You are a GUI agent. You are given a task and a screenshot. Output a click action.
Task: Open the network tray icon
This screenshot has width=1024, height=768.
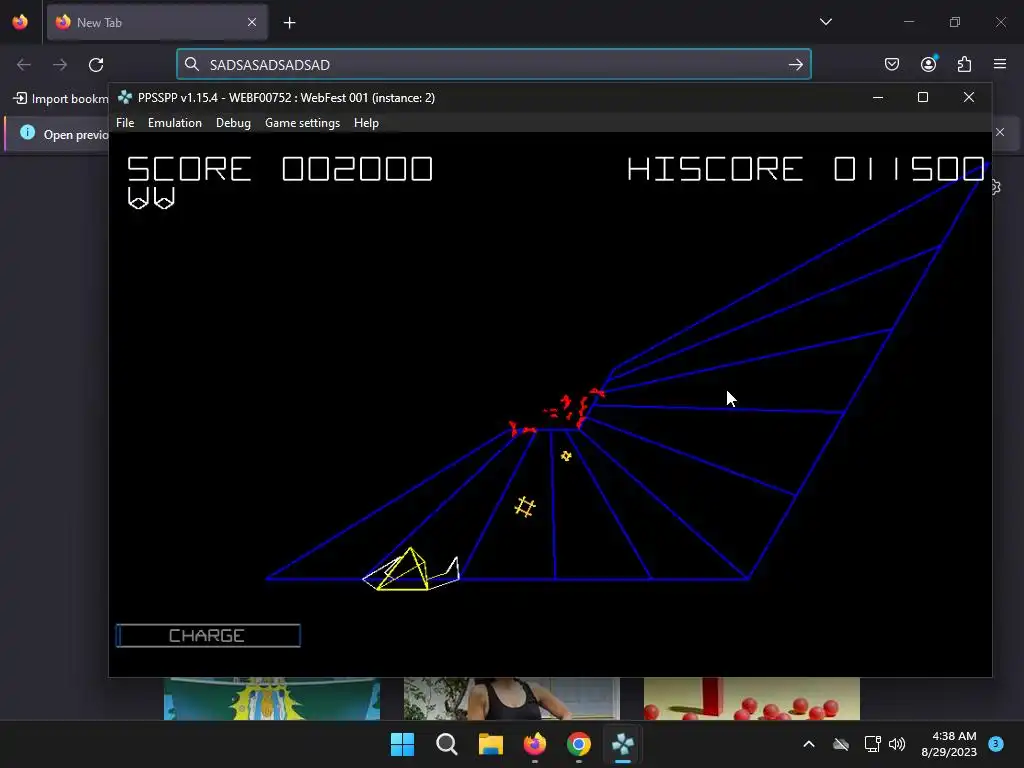click(872, 744)
